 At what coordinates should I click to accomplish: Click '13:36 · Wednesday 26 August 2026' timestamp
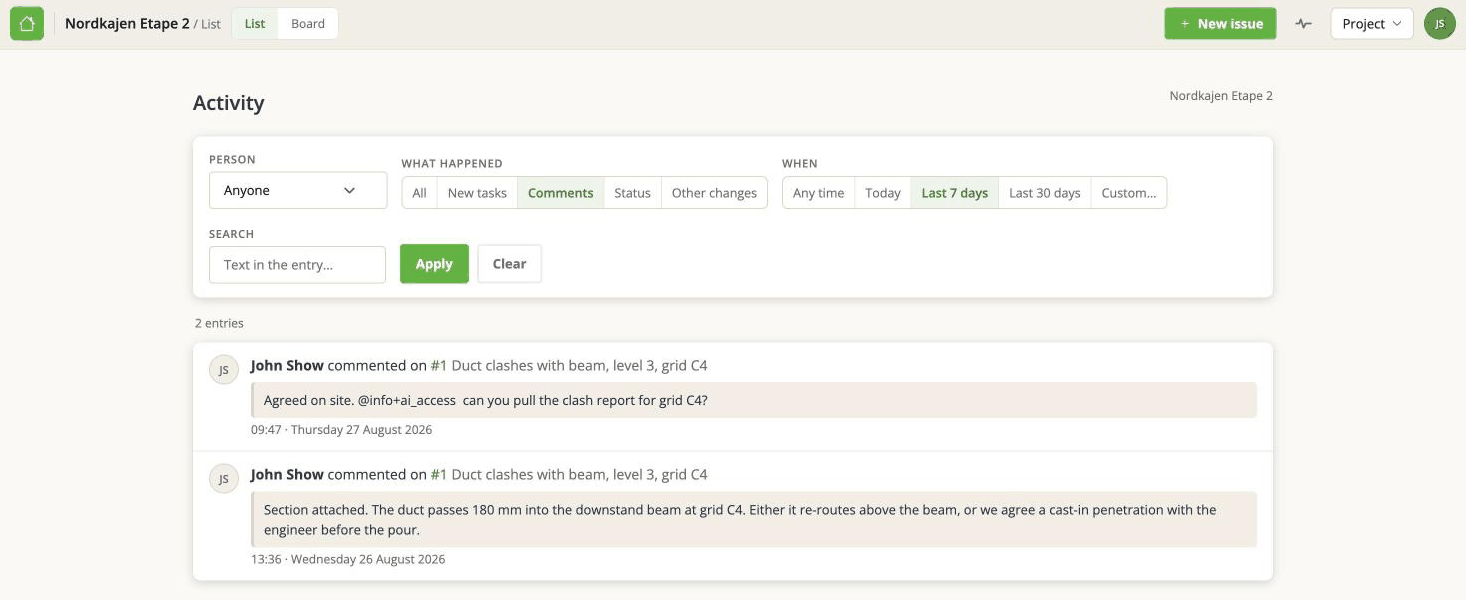click(348, 559)
